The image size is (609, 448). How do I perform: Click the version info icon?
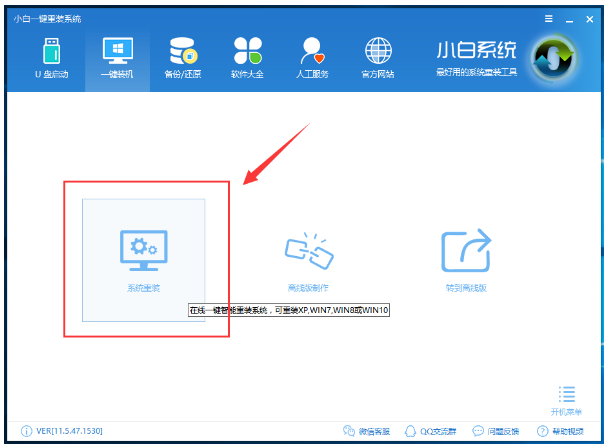(26, 431)
